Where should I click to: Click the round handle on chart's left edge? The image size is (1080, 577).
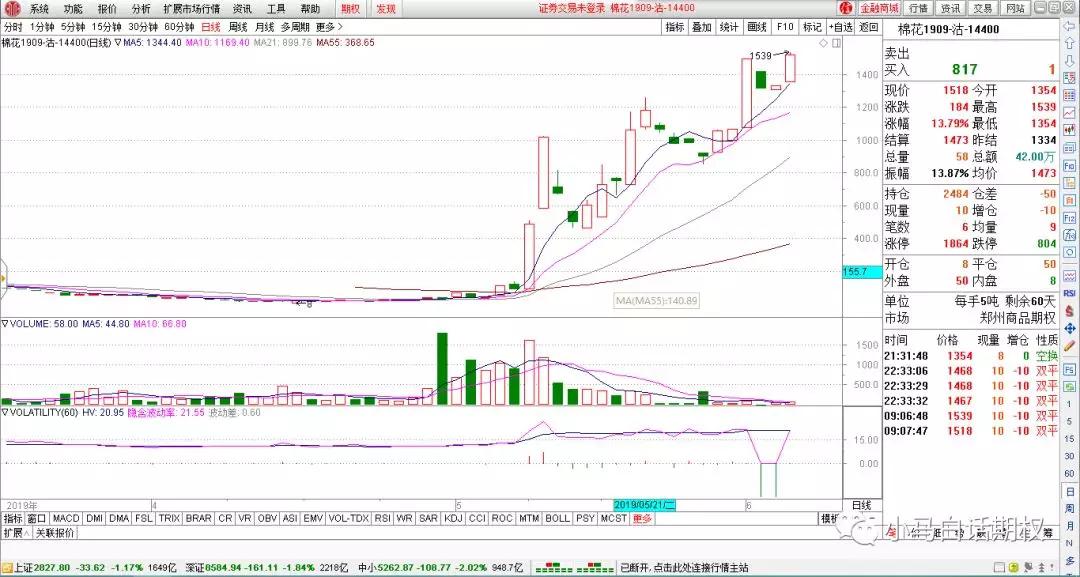[3, 273]
